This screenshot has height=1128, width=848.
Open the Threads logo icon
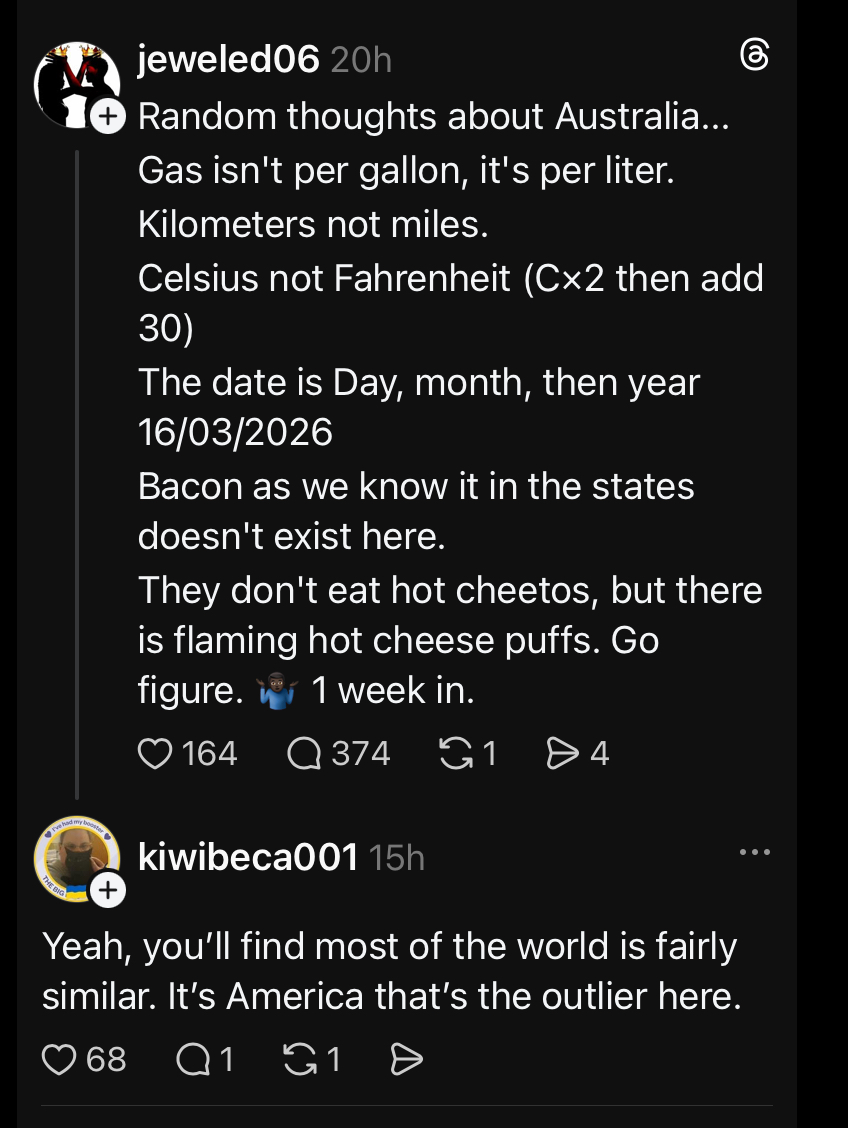point(753,59)
